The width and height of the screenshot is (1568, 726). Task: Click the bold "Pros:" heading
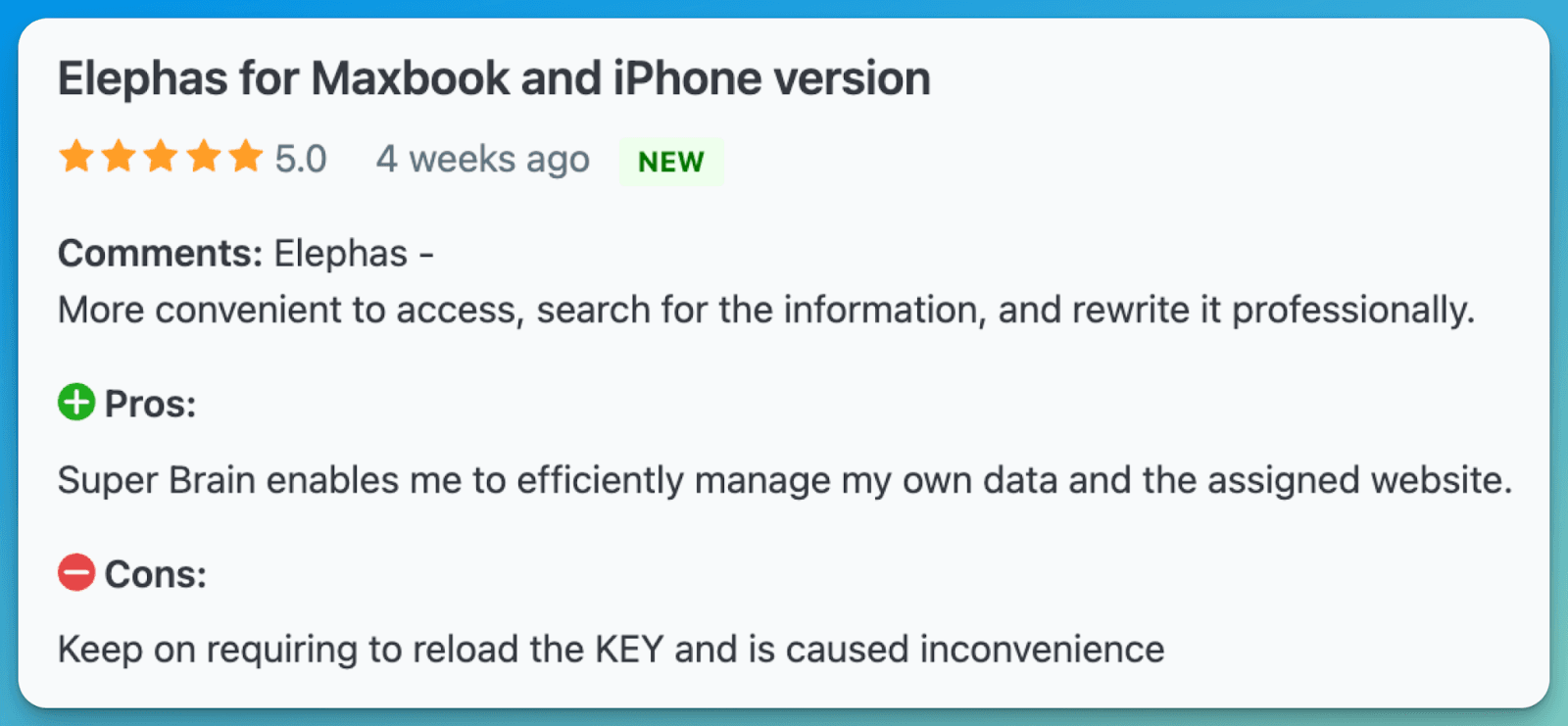coord(151,404)
